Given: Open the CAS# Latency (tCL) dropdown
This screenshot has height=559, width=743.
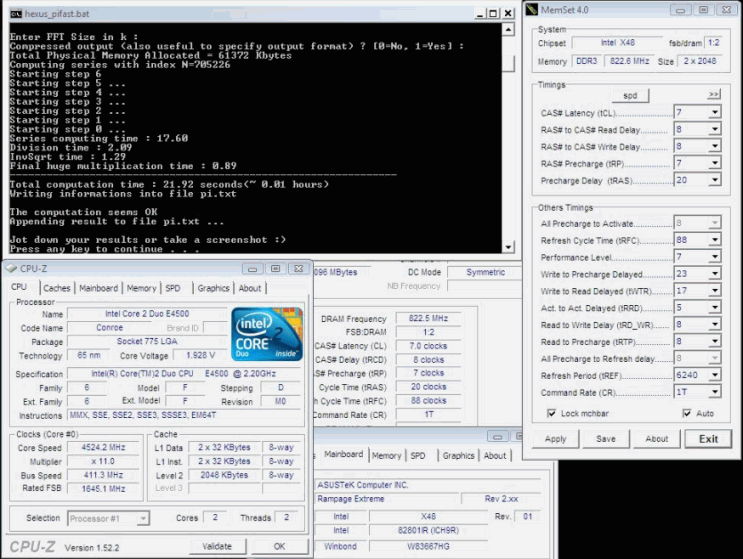Looking at the screenshot, I should (715, 112).
